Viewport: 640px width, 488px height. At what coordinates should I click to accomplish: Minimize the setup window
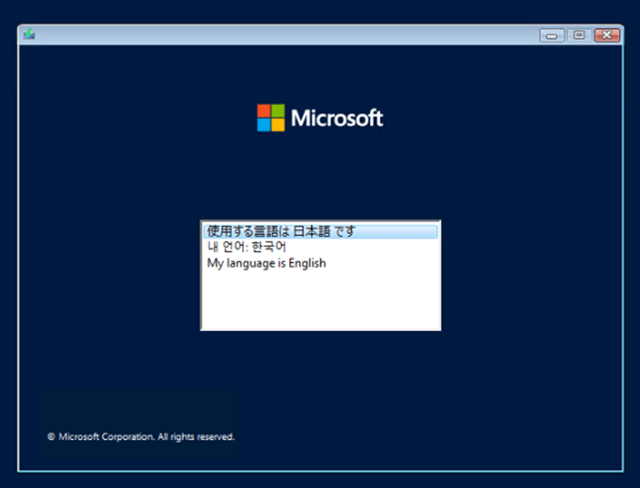[552, 35]
